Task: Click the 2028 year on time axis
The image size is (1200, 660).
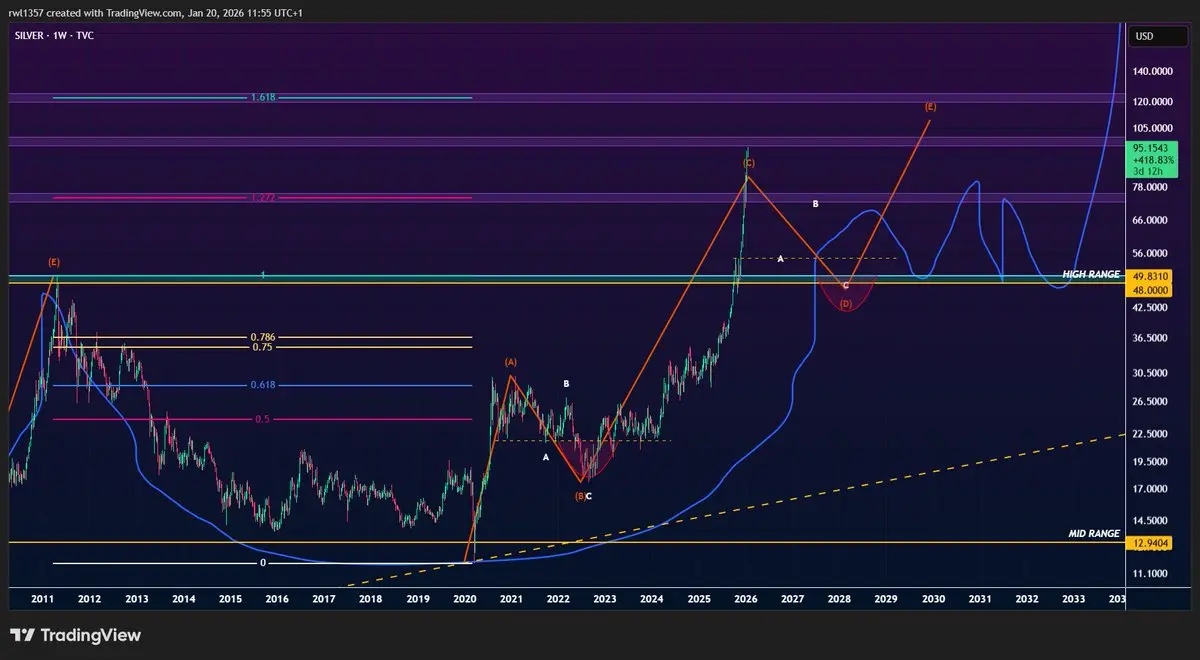Action: point(839,599)
